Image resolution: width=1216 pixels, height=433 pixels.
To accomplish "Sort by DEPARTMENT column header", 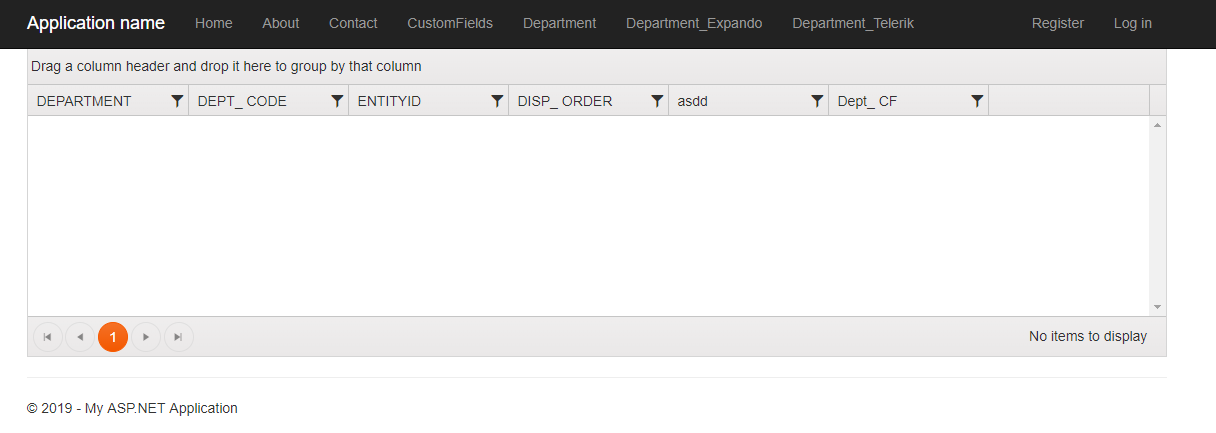I will pyautogui.click(x=84, y=101).
